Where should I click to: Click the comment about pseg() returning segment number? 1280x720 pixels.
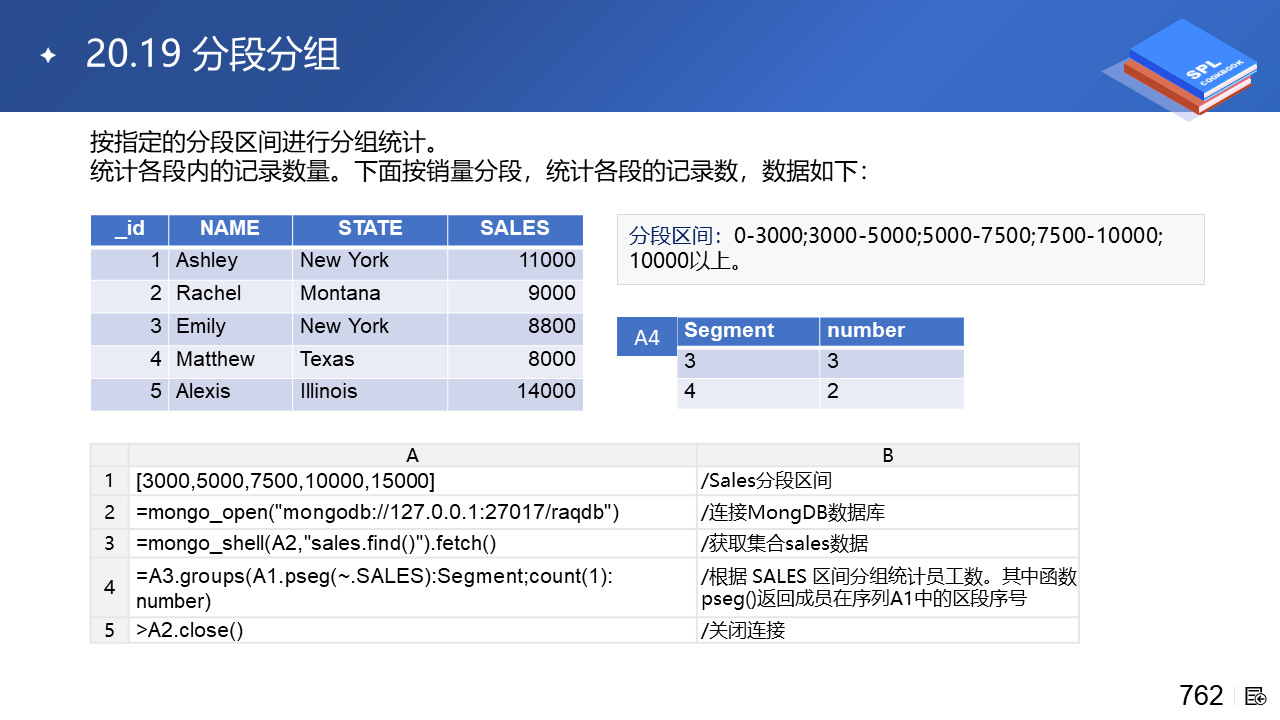[x=888, y=588]
